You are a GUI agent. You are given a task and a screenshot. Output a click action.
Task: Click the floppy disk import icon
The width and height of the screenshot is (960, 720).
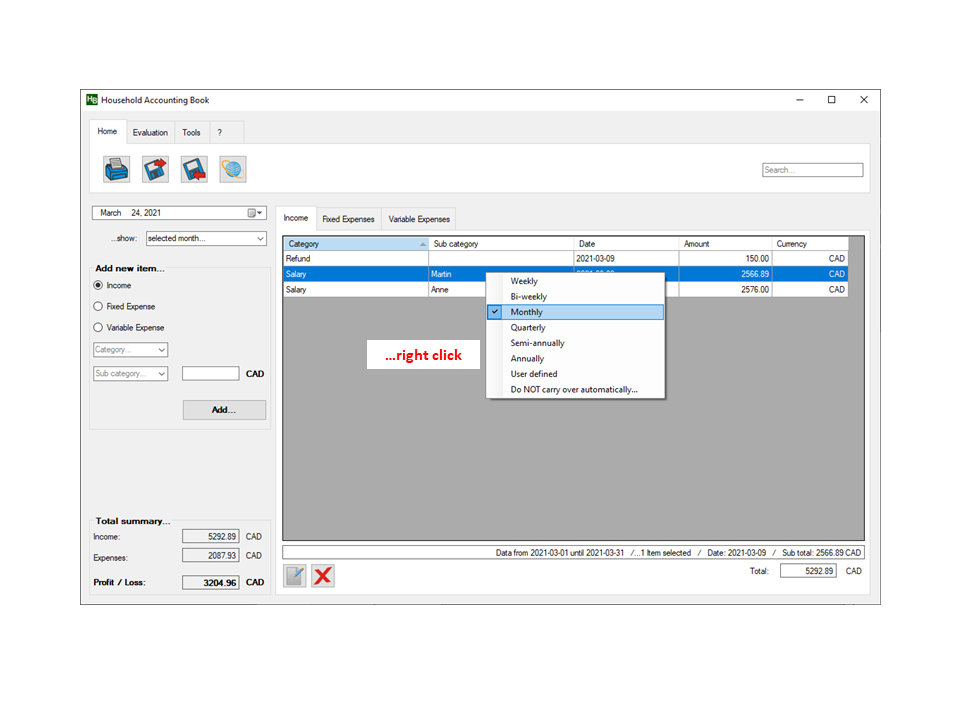tap(194, 169)
